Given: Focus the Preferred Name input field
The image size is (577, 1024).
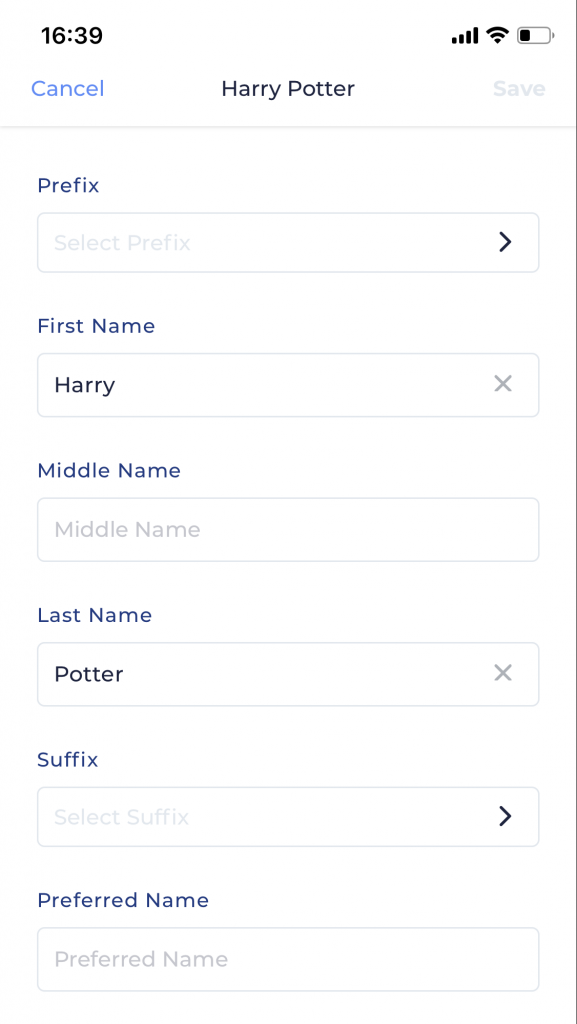Looking at the screenshot, I should coord(288,959).
